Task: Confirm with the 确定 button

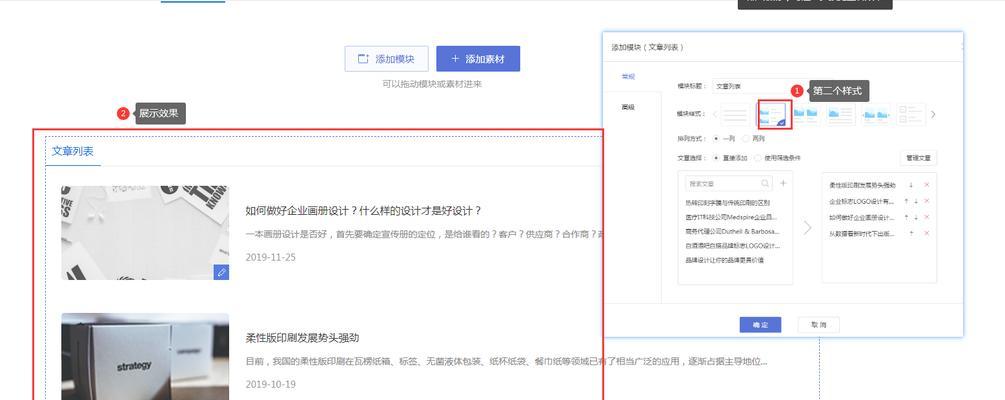Action: [760, 325]
